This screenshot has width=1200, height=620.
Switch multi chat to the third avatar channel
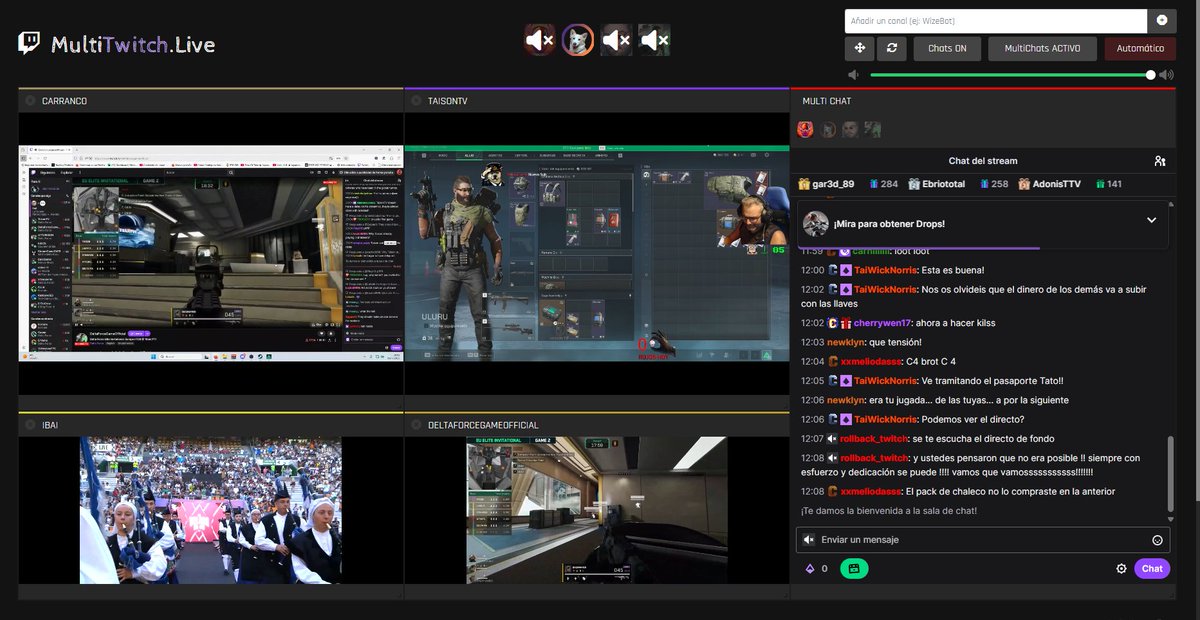(x=850, y=129)
